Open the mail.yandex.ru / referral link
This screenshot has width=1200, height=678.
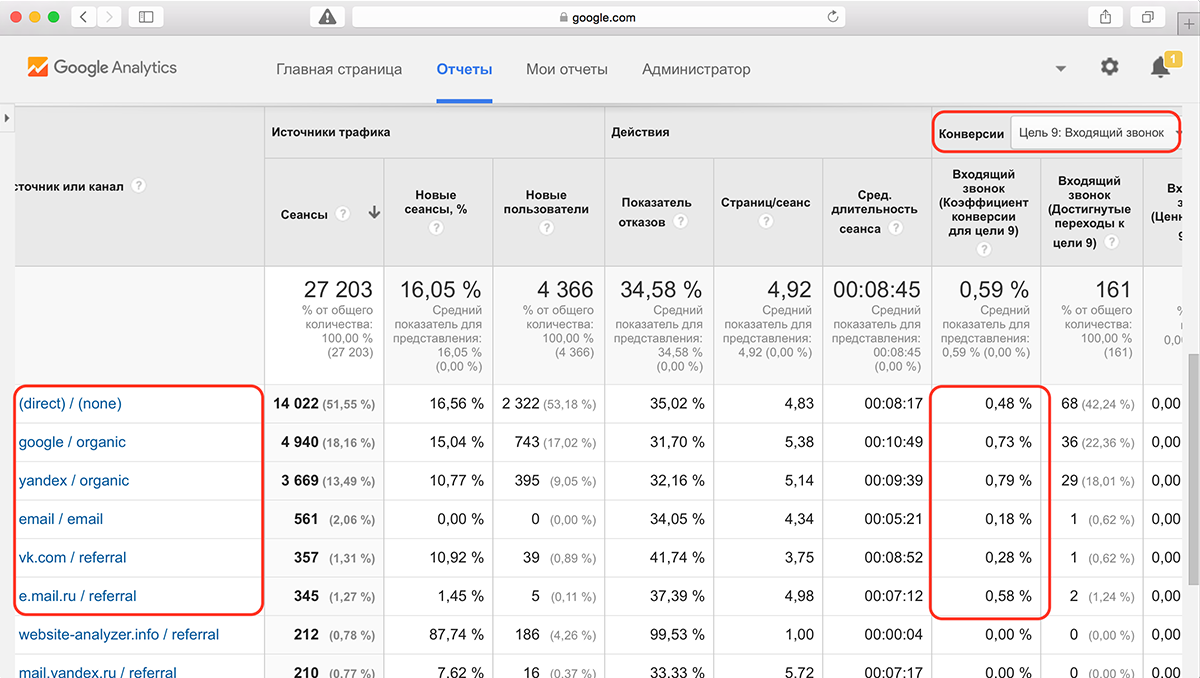click(x=98, y=672)
